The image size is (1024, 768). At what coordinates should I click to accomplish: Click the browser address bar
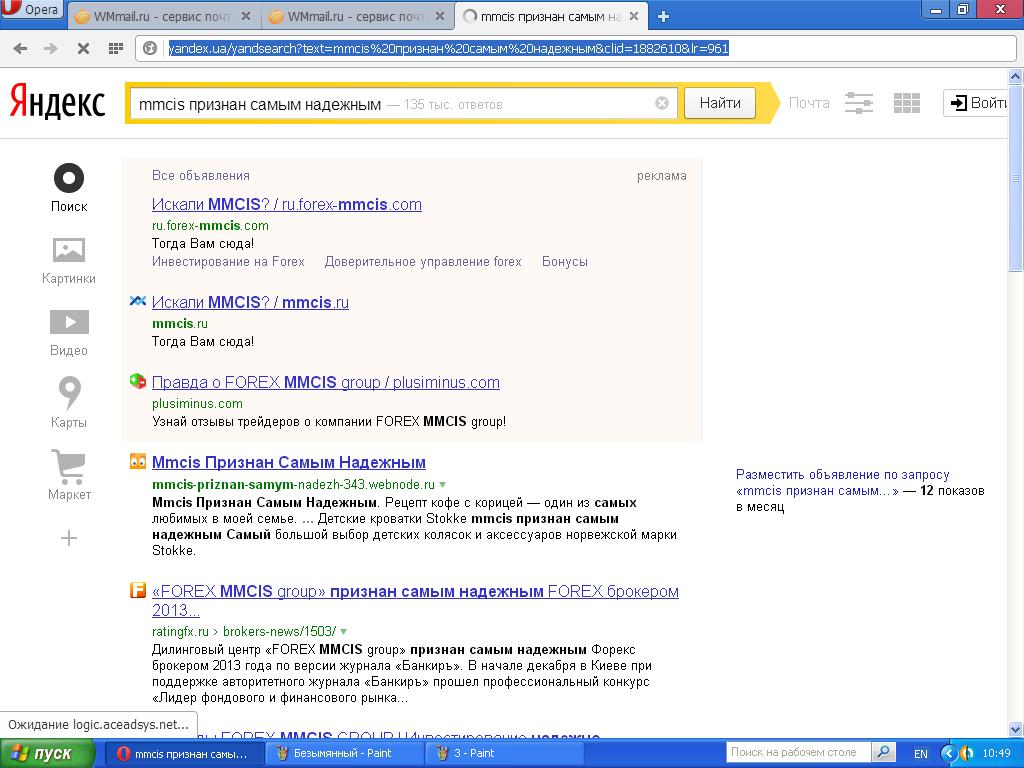(577, 48)
